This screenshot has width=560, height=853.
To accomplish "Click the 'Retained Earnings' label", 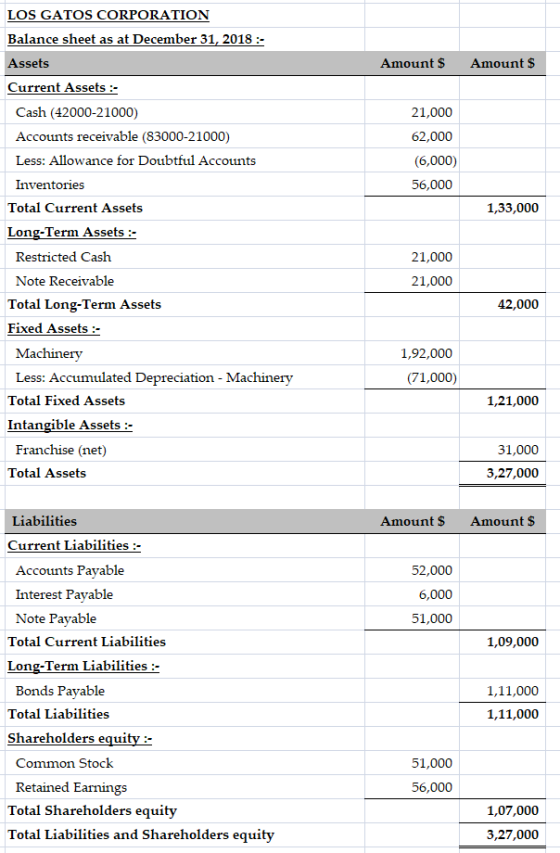I will 71,787.
